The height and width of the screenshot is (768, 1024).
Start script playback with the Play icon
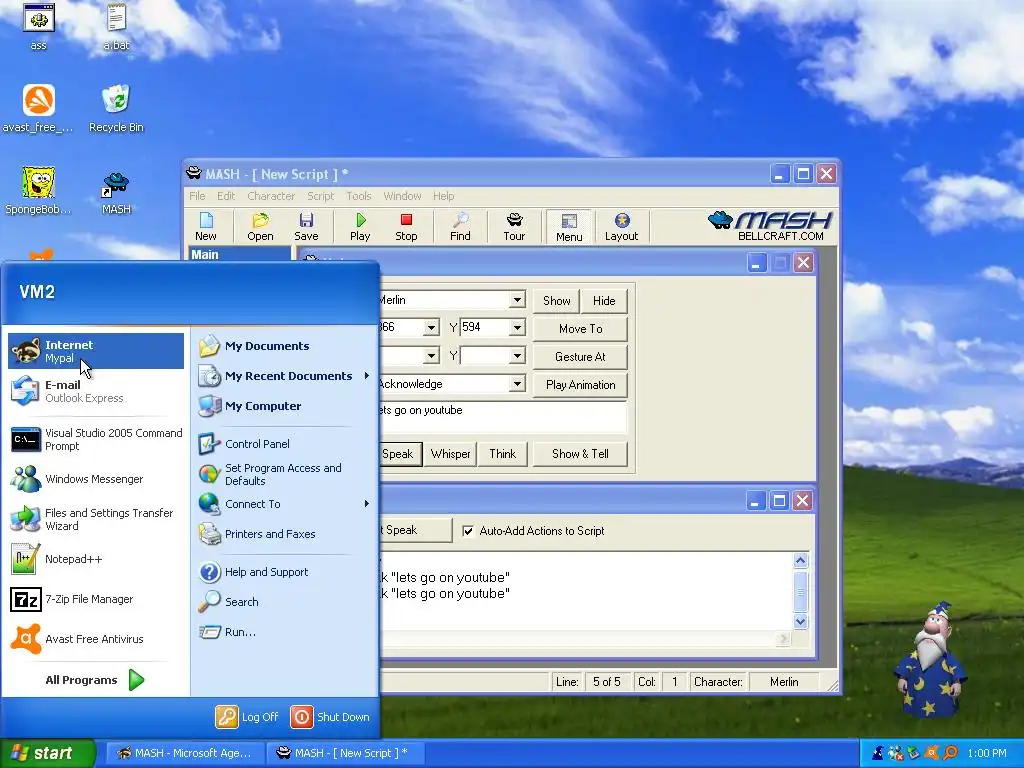[360, 227]
